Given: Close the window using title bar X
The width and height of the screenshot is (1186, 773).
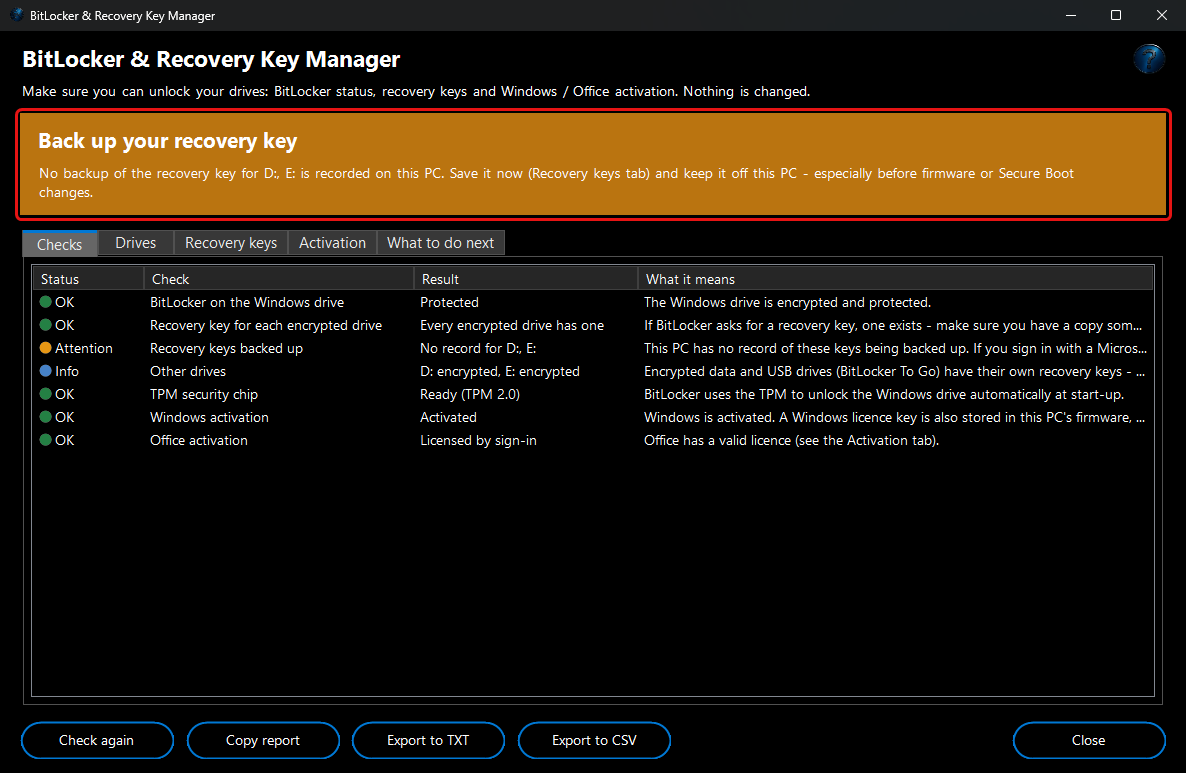Looking at the screenshot, I should pyautogui.click(x=1162, y=15).
